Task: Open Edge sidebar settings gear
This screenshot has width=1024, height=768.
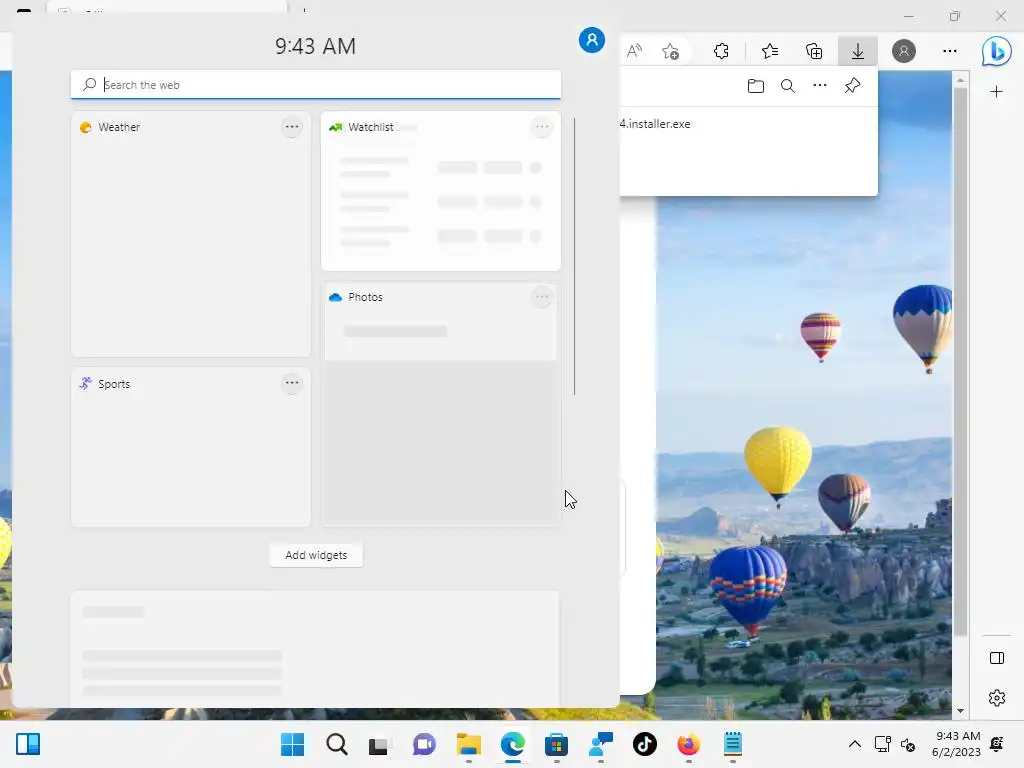Action: [997, 697]
